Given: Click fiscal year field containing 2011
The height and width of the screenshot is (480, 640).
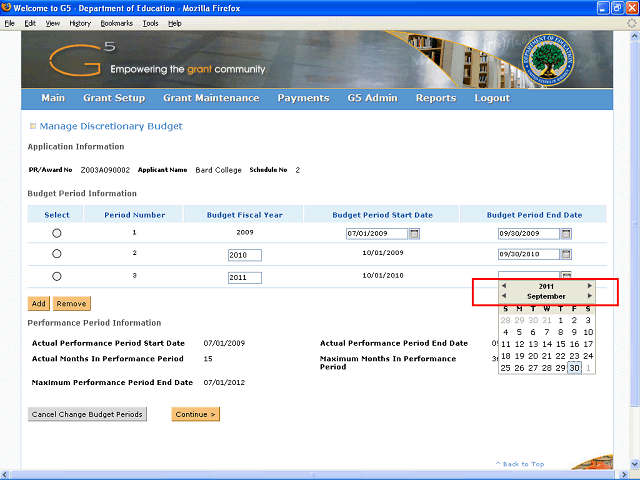Looking at the screenshot, I should tap(244, 277).
